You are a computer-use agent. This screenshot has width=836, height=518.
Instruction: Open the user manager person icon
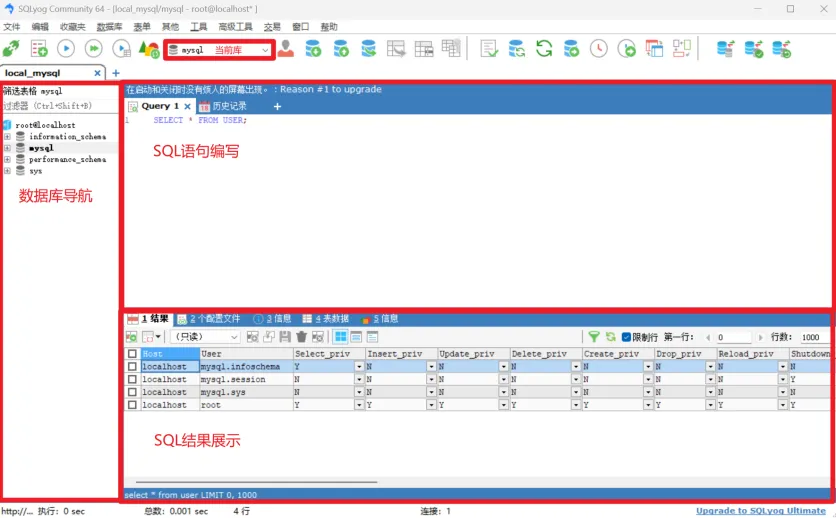pyautogui.click(x=286, y=49)
